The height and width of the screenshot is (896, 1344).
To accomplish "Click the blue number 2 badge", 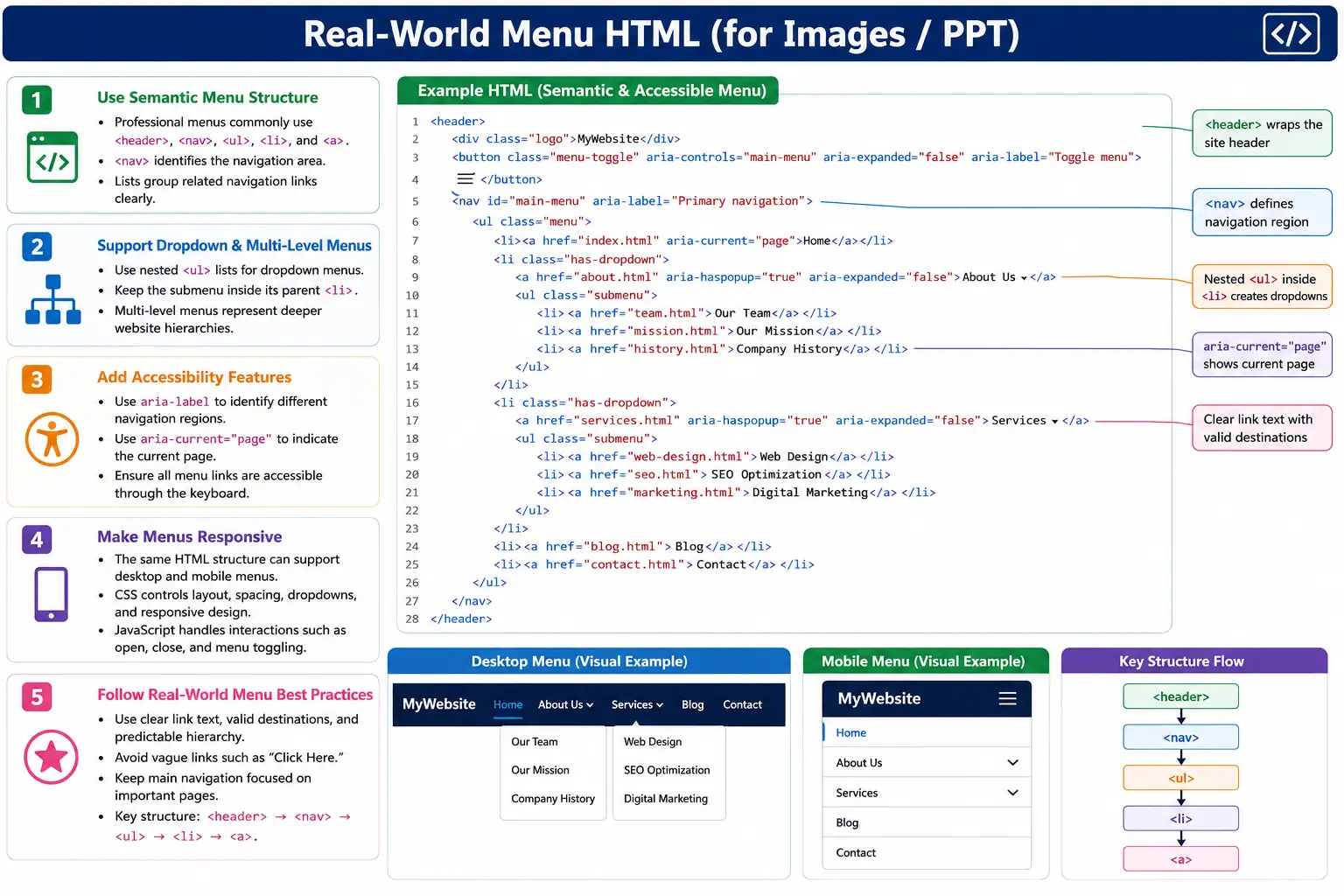I will (x=37, y=247).
